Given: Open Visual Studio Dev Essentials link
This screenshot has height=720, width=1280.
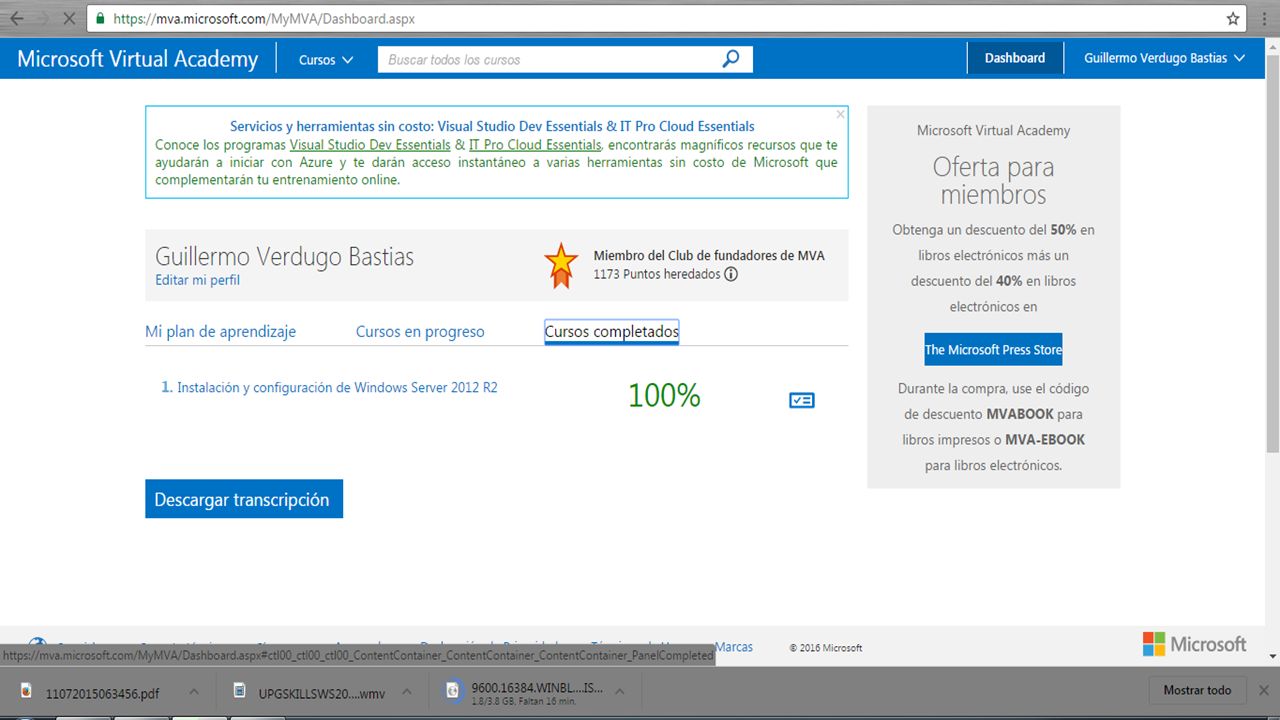Looking at the screenshot, I should click(x=370, y=145).
